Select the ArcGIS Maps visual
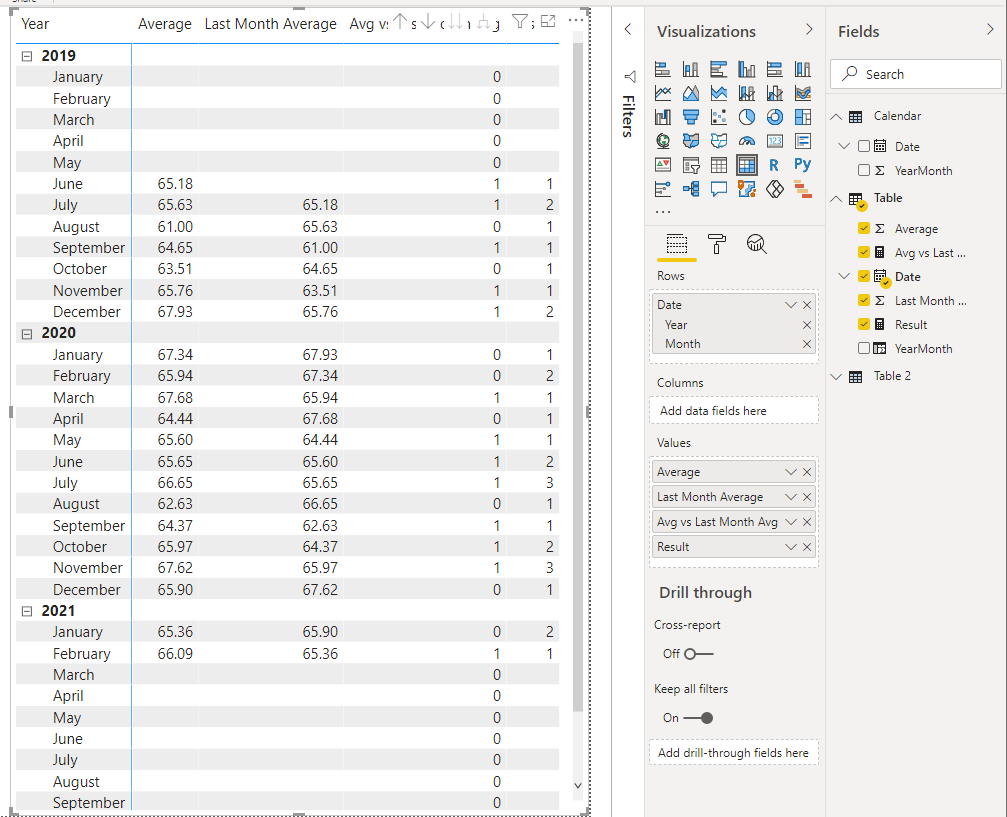The height and width of the screenshot is (817, 1007). [747, 189]
